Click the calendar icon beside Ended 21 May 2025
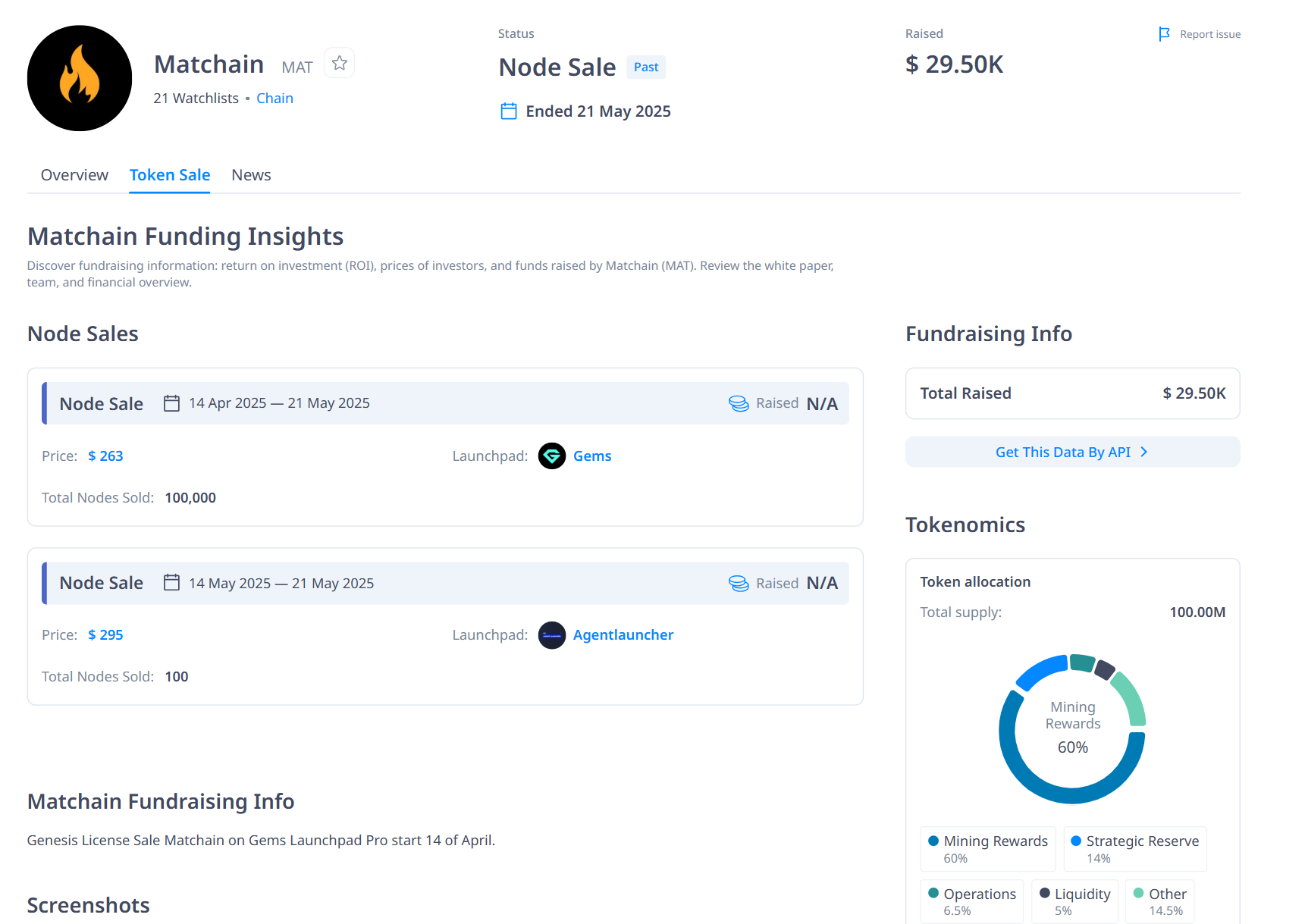Viewport: 1305px width, 924px height. tap(509, 111)
